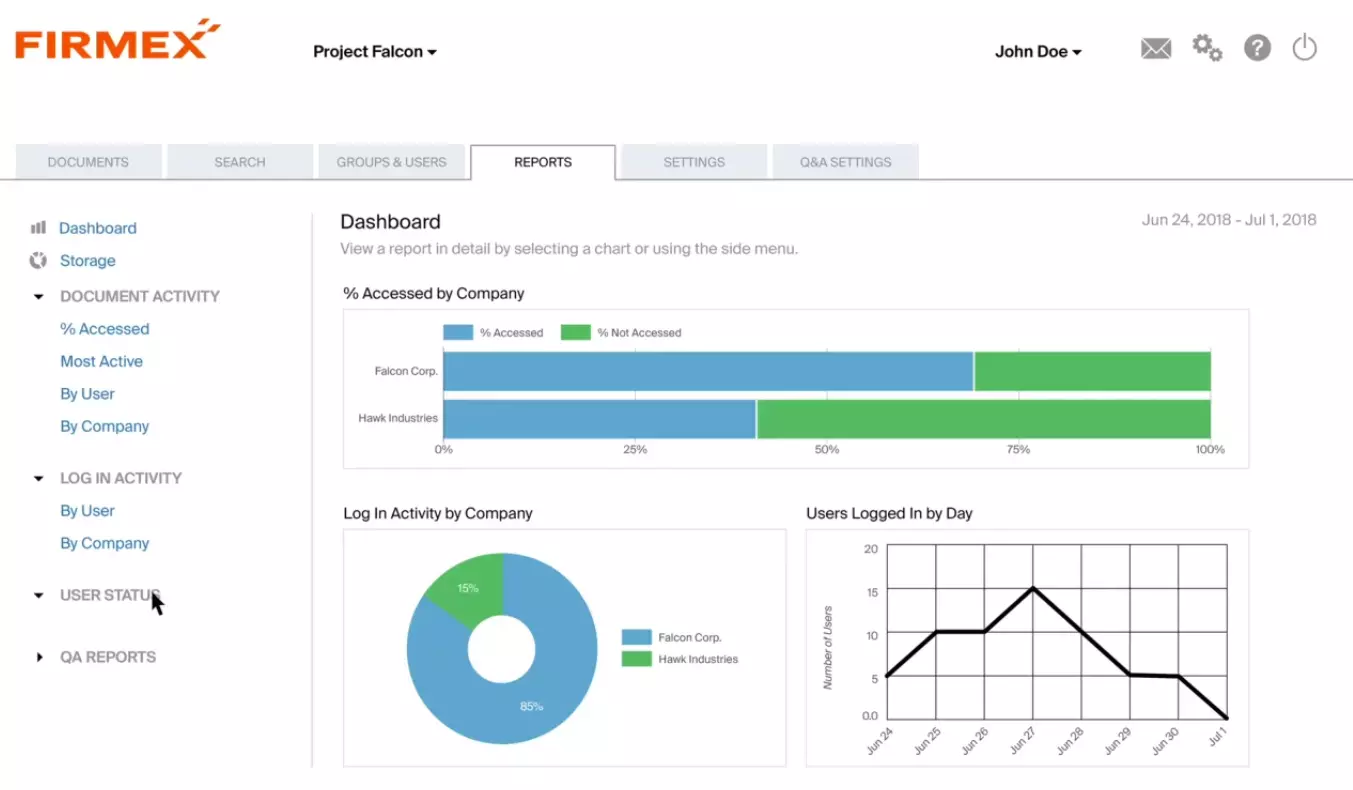Click the 15% green donut slice

[468, 589]
